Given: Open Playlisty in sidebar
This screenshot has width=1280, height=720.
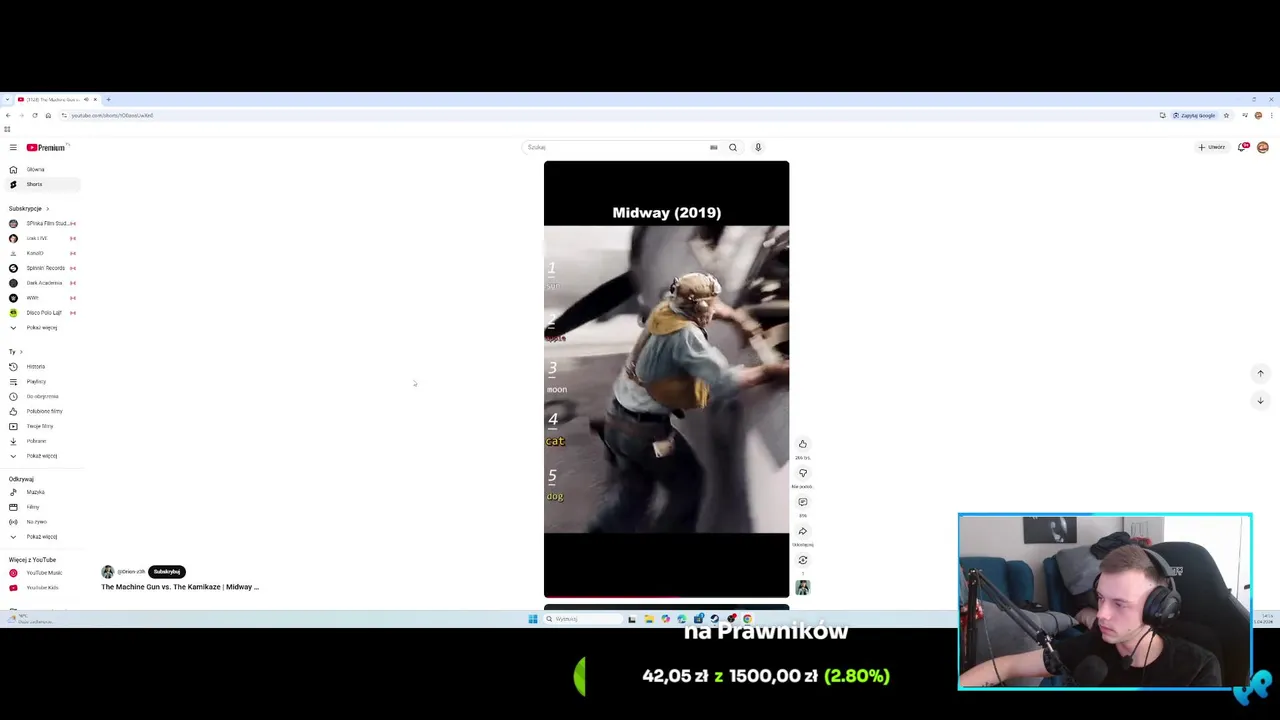Looking at the screenshot, I should click(x=40, y=381).
